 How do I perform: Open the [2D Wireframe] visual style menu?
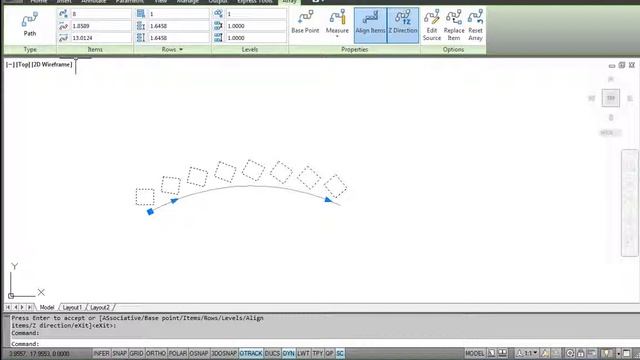point(52,64)
